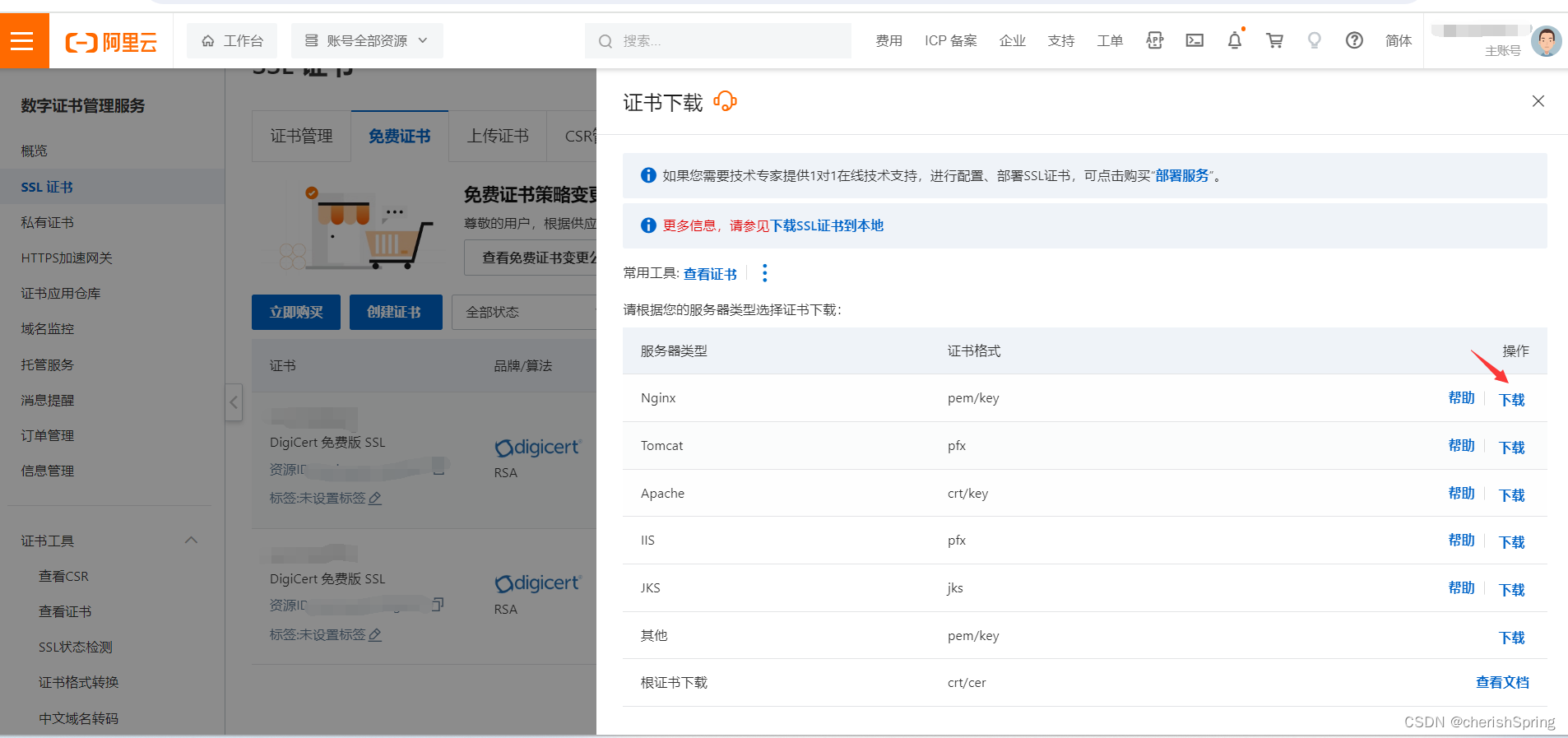This screenshot has width=1568, height=738.
Task: Open 中文域名转码 tool in sidebar
Action: pyautogui.click(x=78, y=718)
